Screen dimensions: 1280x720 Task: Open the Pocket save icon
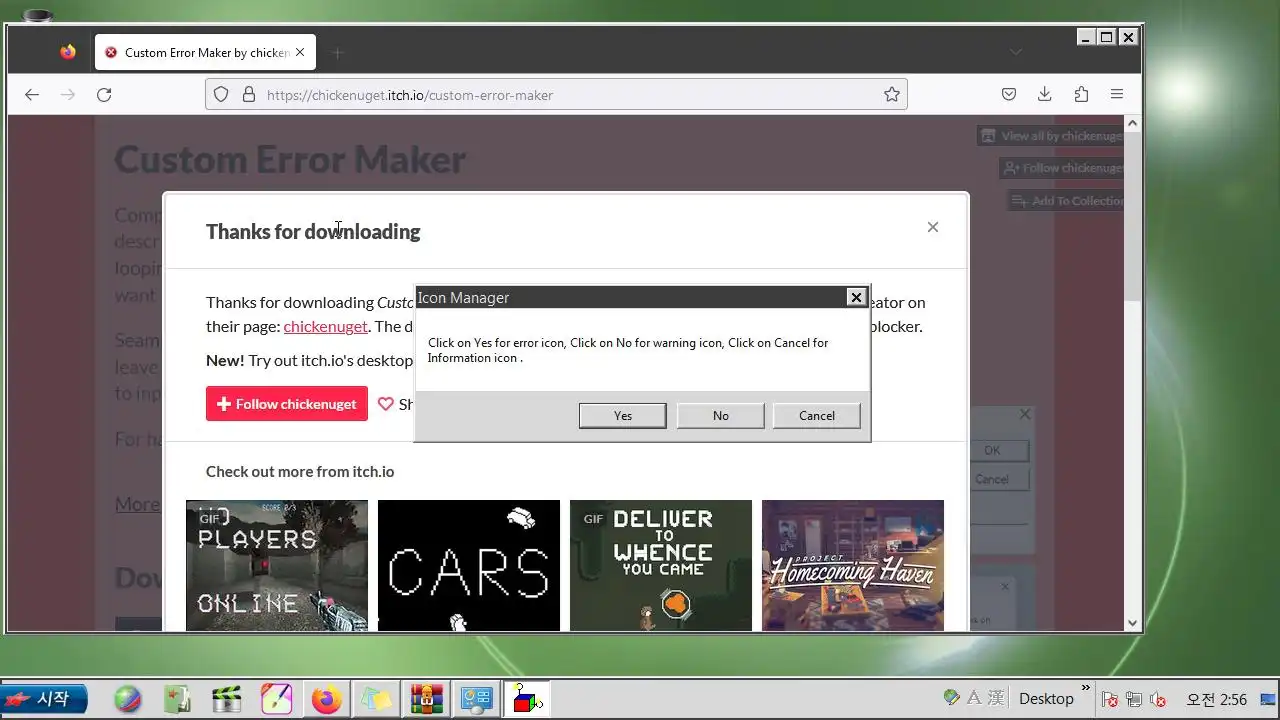(x=1009, y=95)
